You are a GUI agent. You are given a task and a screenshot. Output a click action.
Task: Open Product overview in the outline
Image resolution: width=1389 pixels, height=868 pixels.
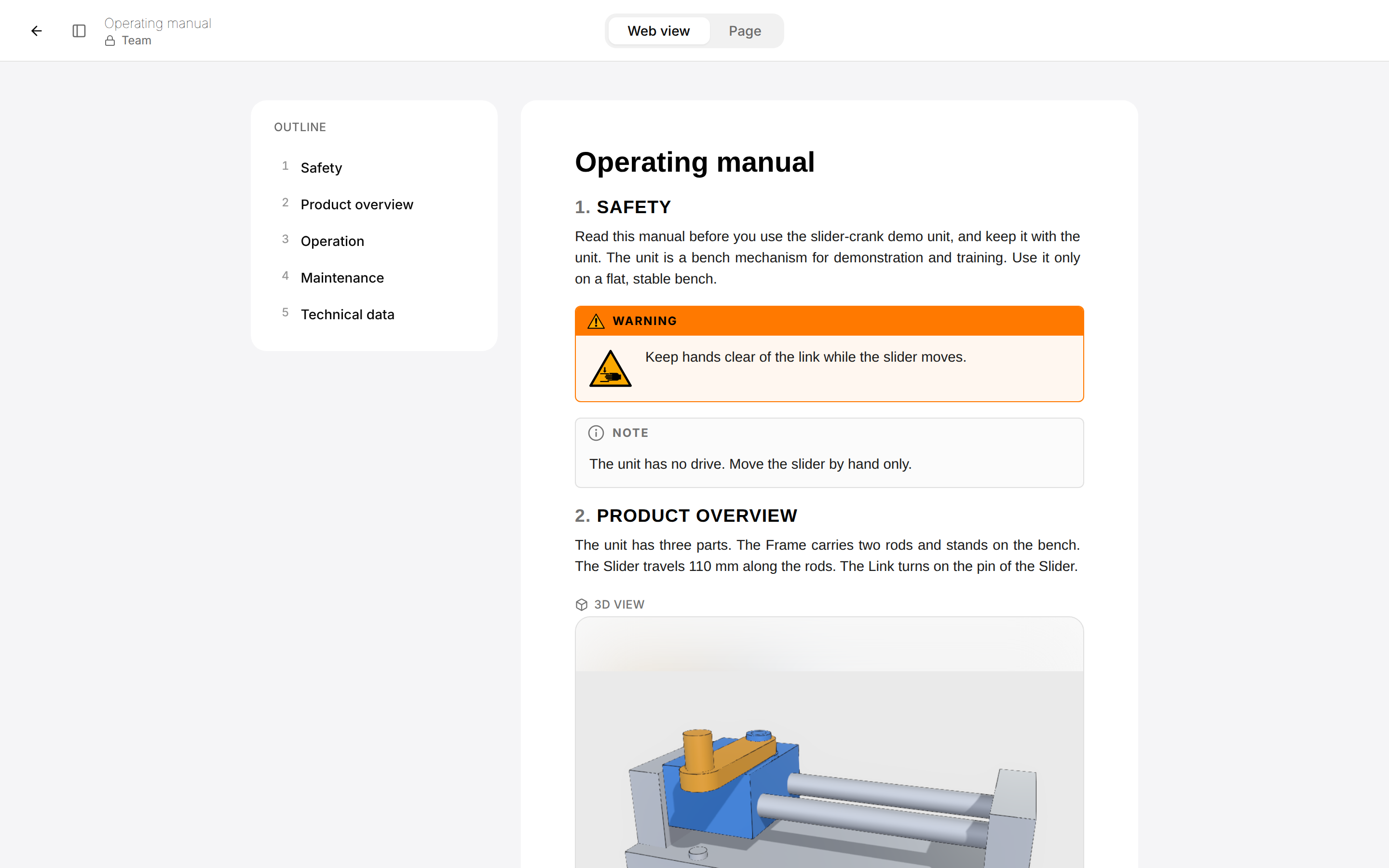tap(374, 204)
